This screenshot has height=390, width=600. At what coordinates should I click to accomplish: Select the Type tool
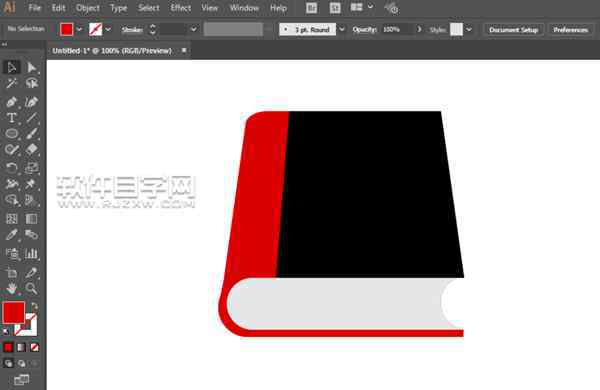(11, 118)
